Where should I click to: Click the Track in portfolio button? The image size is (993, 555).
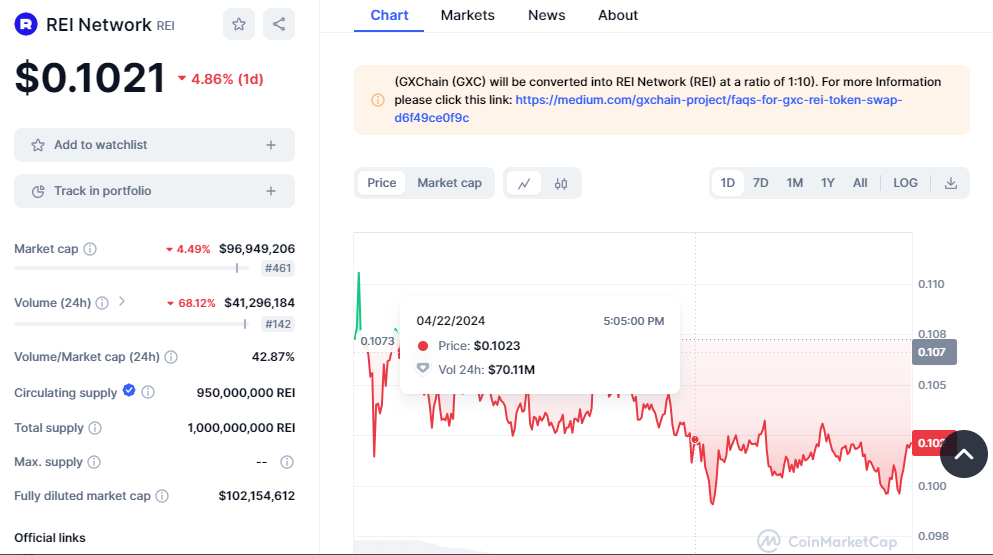[154, 191]
